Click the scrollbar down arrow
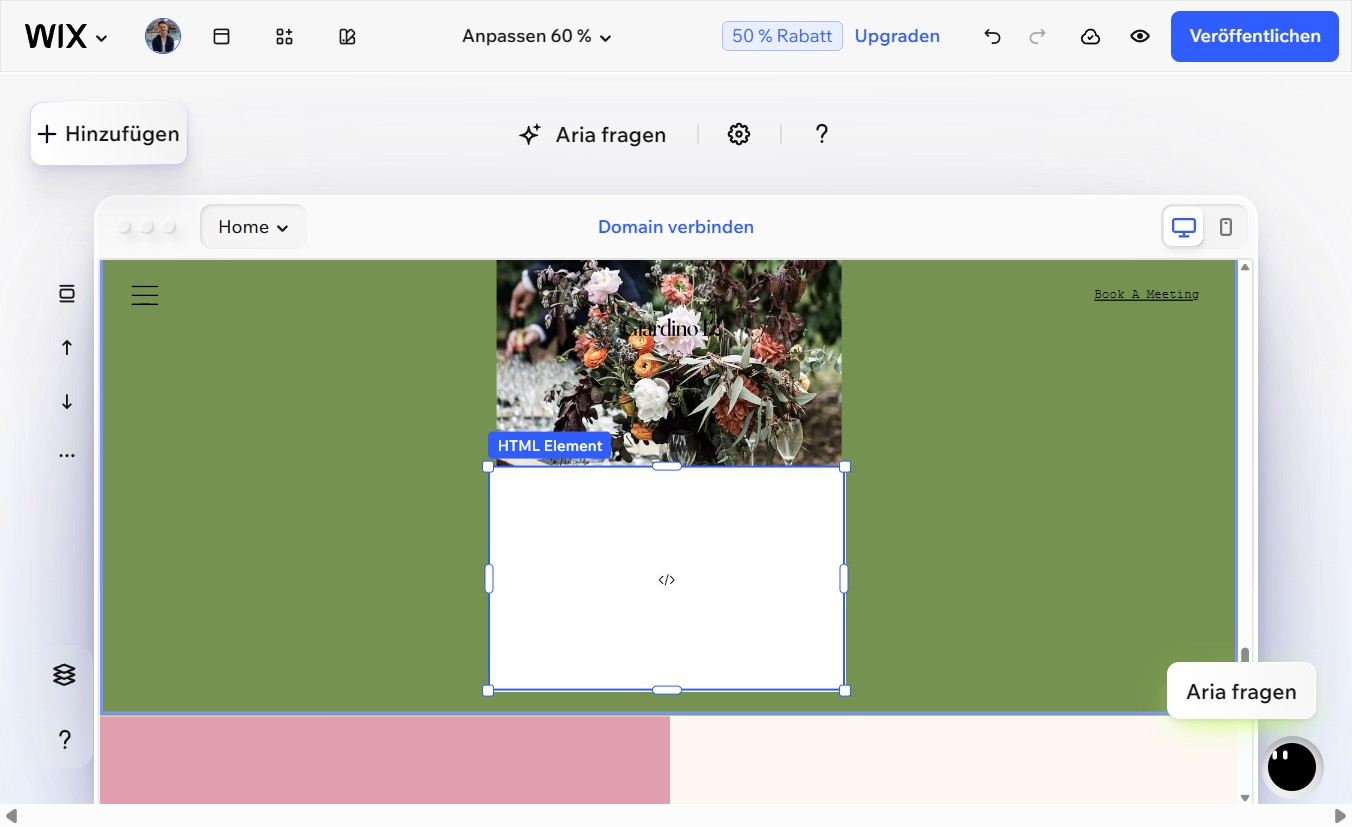 point(1245,797)
